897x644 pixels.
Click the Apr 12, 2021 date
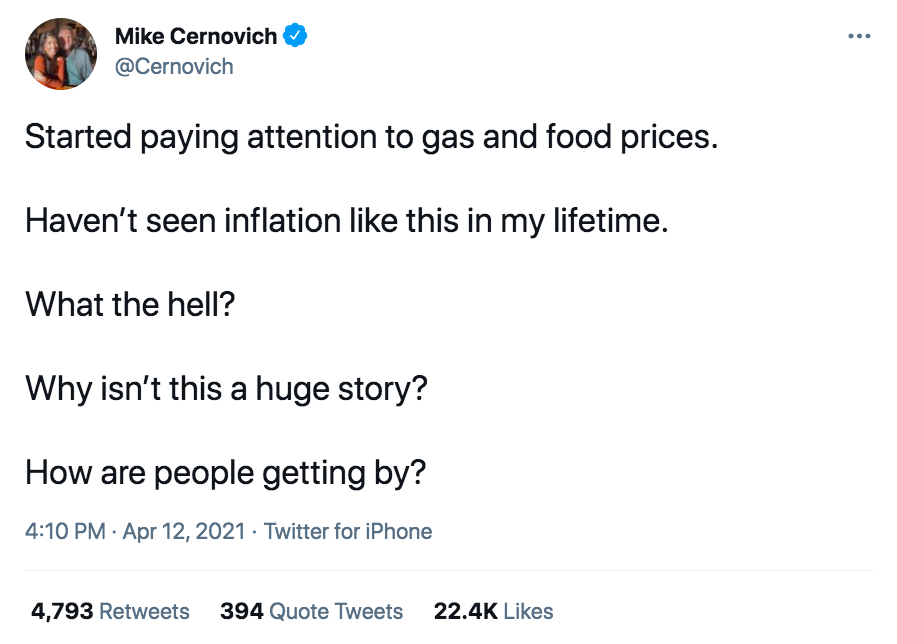184,531
